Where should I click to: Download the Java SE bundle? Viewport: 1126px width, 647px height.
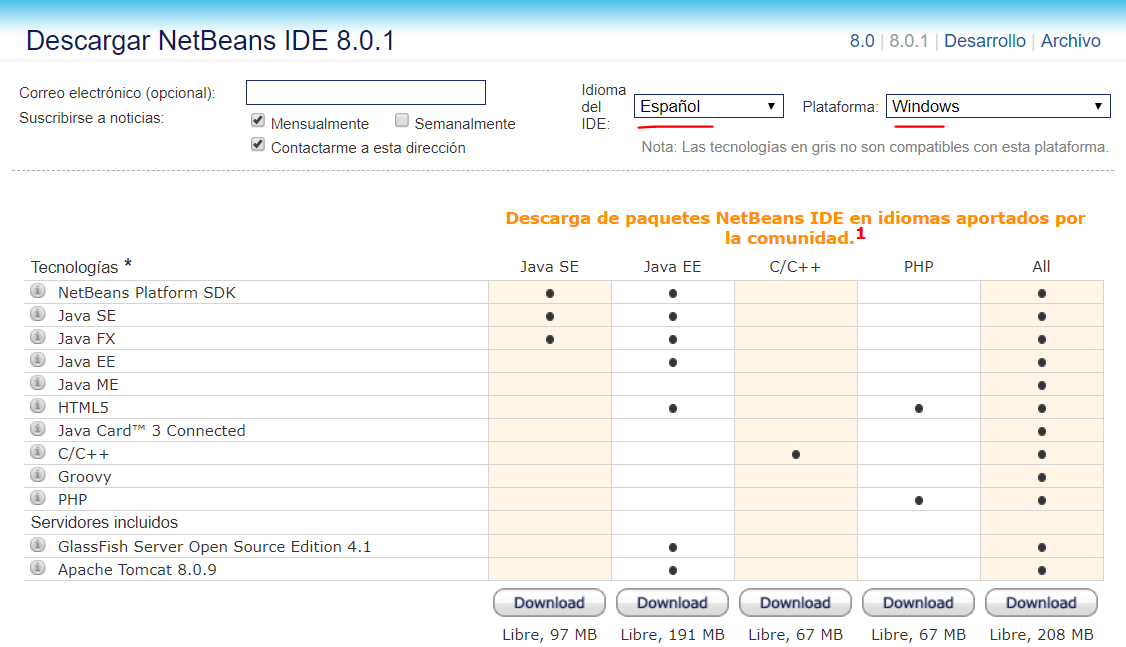(x=549, y=603)
